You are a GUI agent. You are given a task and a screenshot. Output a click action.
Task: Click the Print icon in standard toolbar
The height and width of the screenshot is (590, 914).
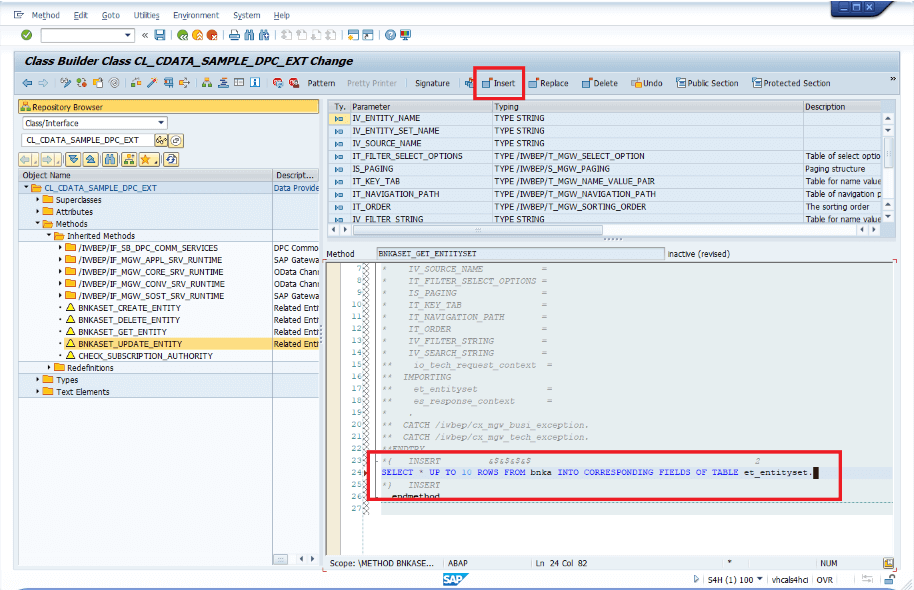(234, 35)
